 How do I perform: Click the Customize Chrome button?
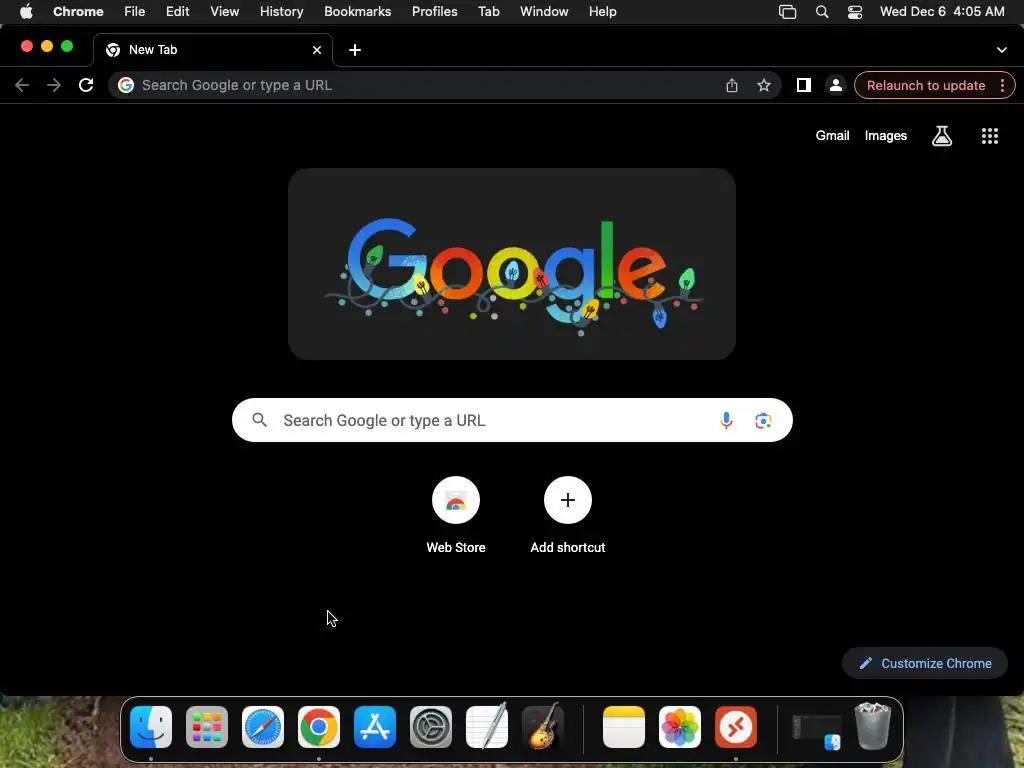click(x=925, y=664)
